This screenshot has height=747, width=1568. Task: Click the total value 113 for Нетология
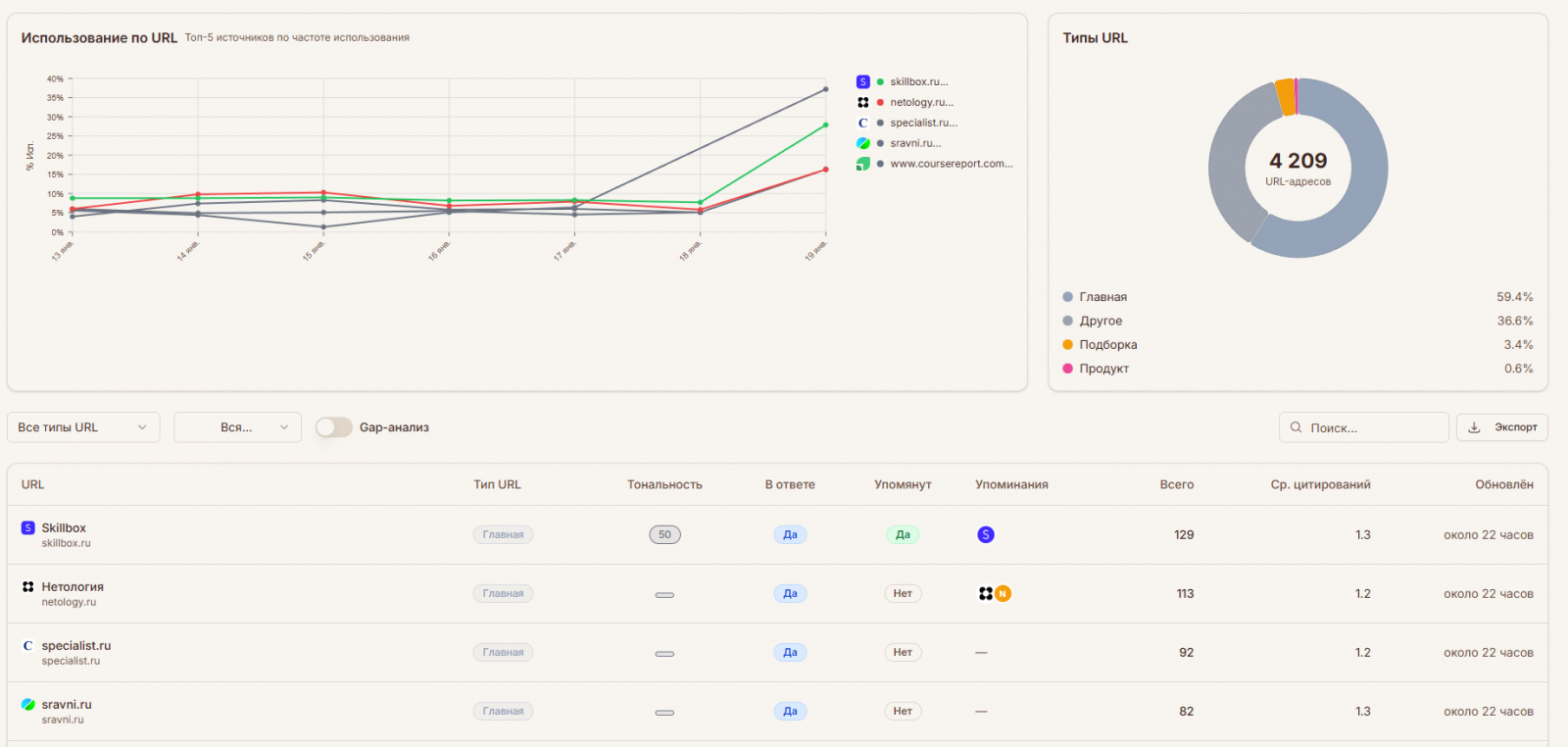[x=1185, y=594]
